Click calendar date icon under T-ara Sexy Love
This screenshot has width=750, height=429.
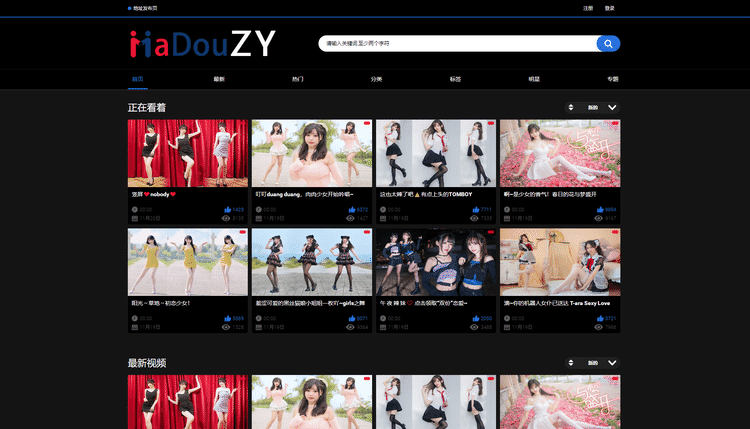pos(506,327)
